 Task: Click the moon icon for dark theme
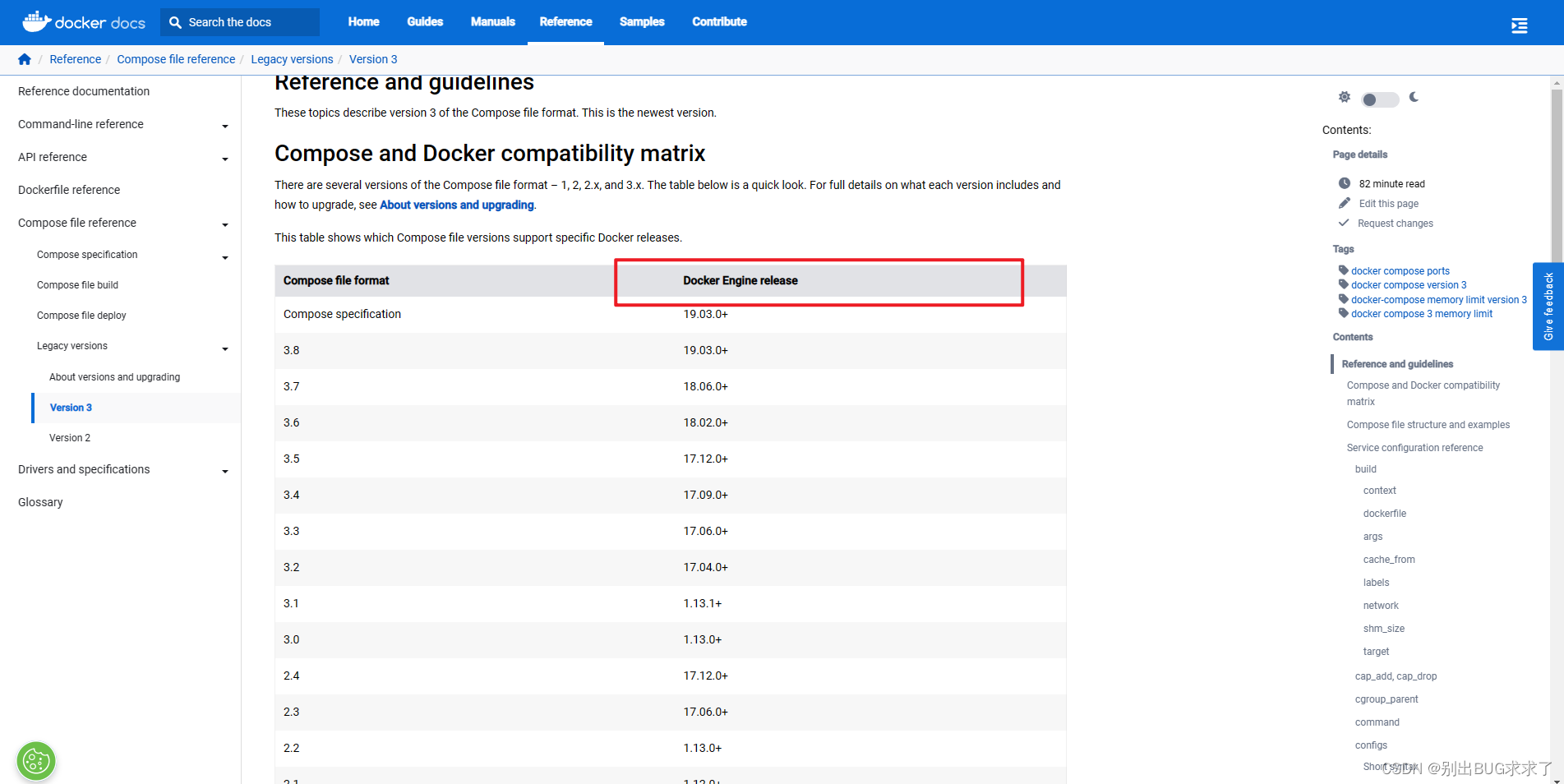click(1414, 97)
